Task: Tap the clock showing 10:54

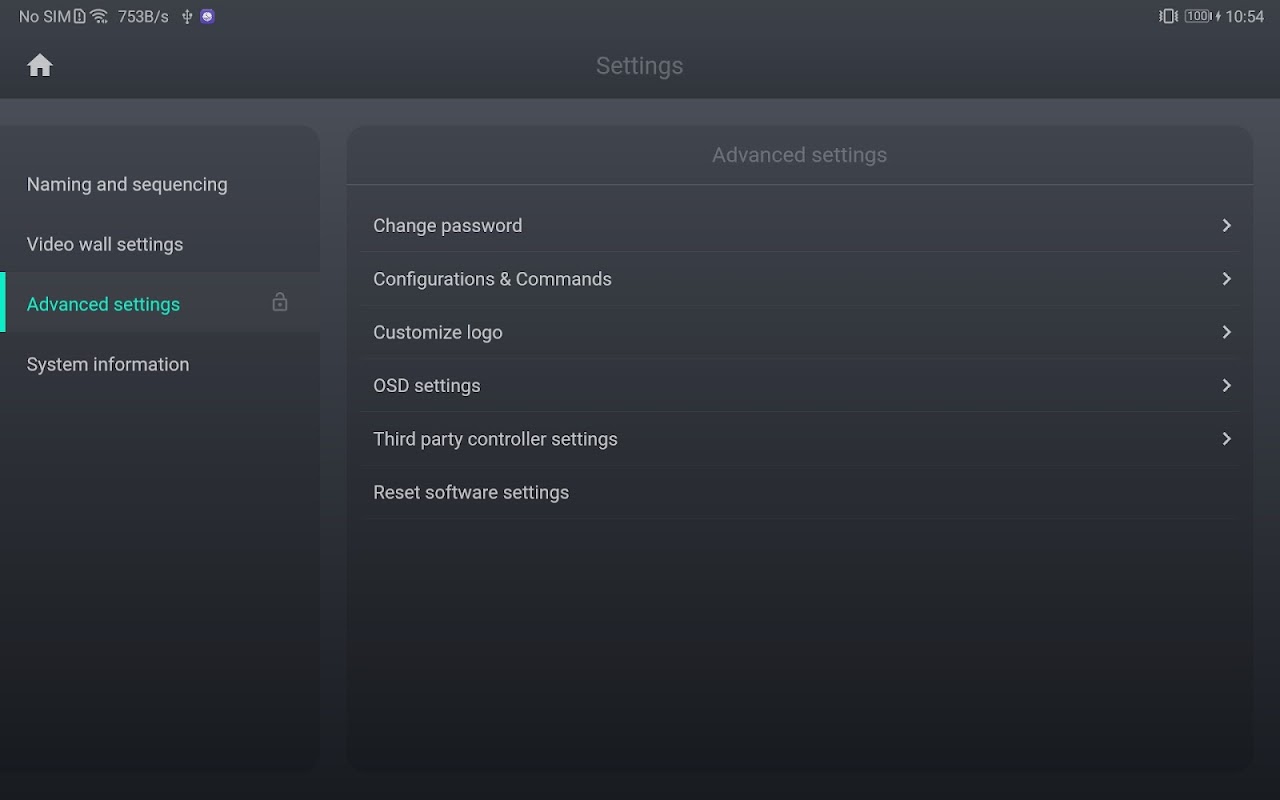Action: click(1245, 16)
